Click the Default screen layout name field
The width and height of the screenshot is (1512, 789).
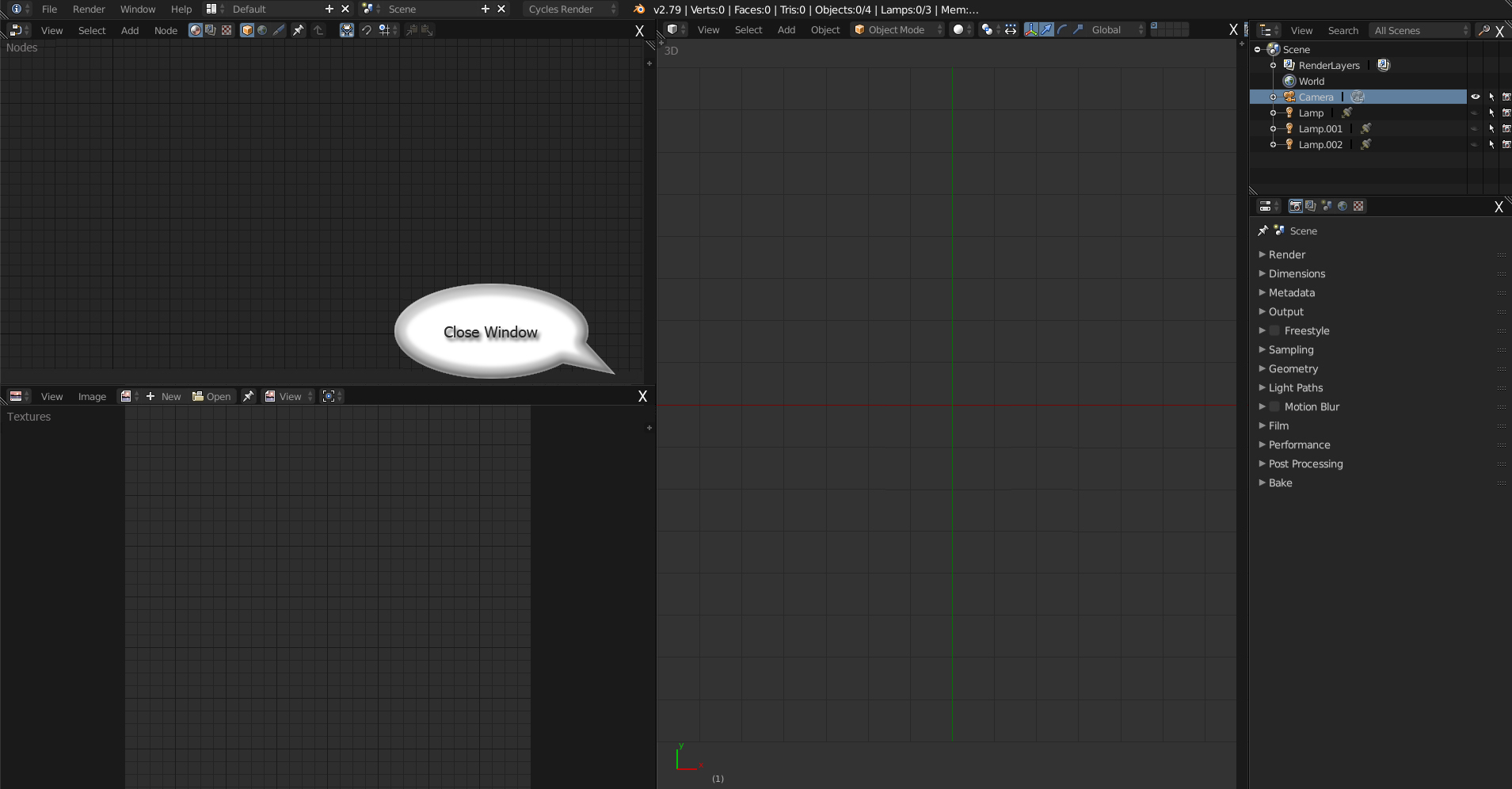click(x=274, y=9)
